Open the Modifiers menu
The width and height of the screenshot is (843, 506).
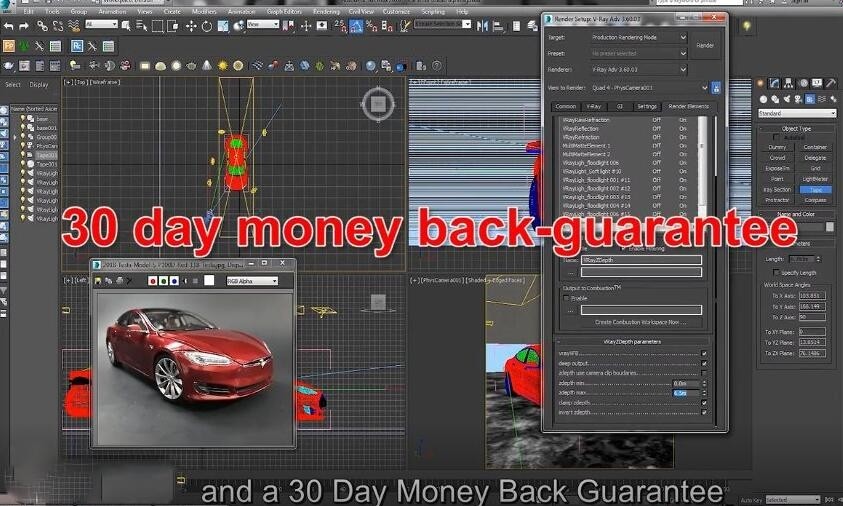click(204, 11)
